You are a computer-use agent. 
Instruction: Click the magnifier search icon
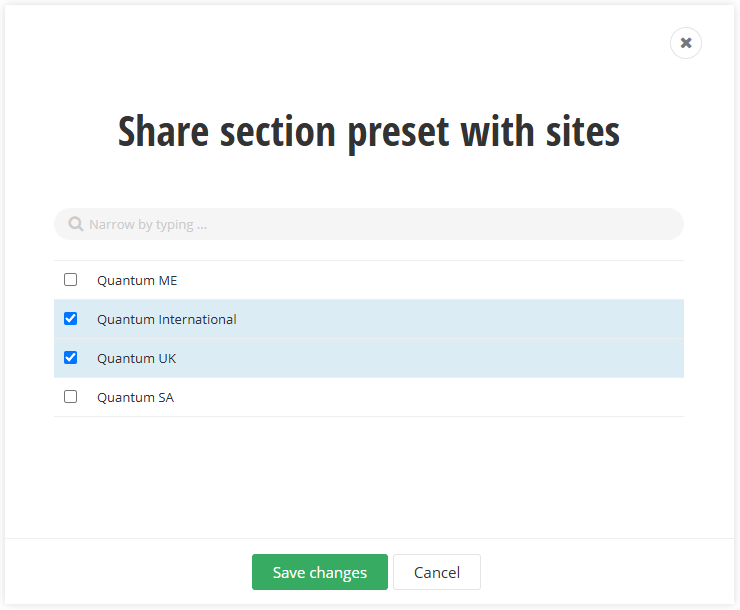point(76,224)
